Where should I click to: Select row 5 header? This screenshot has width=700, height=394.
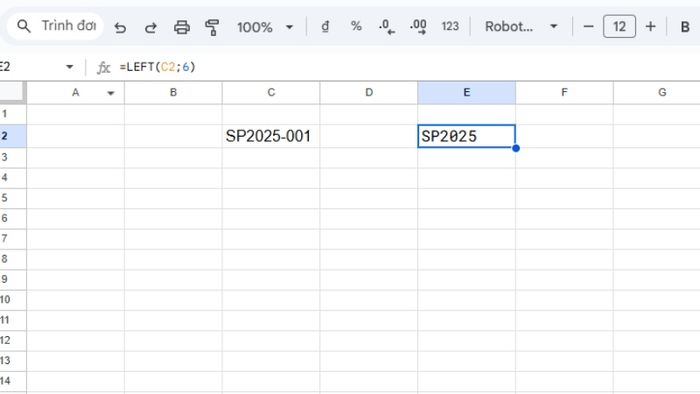coord(13,198)
